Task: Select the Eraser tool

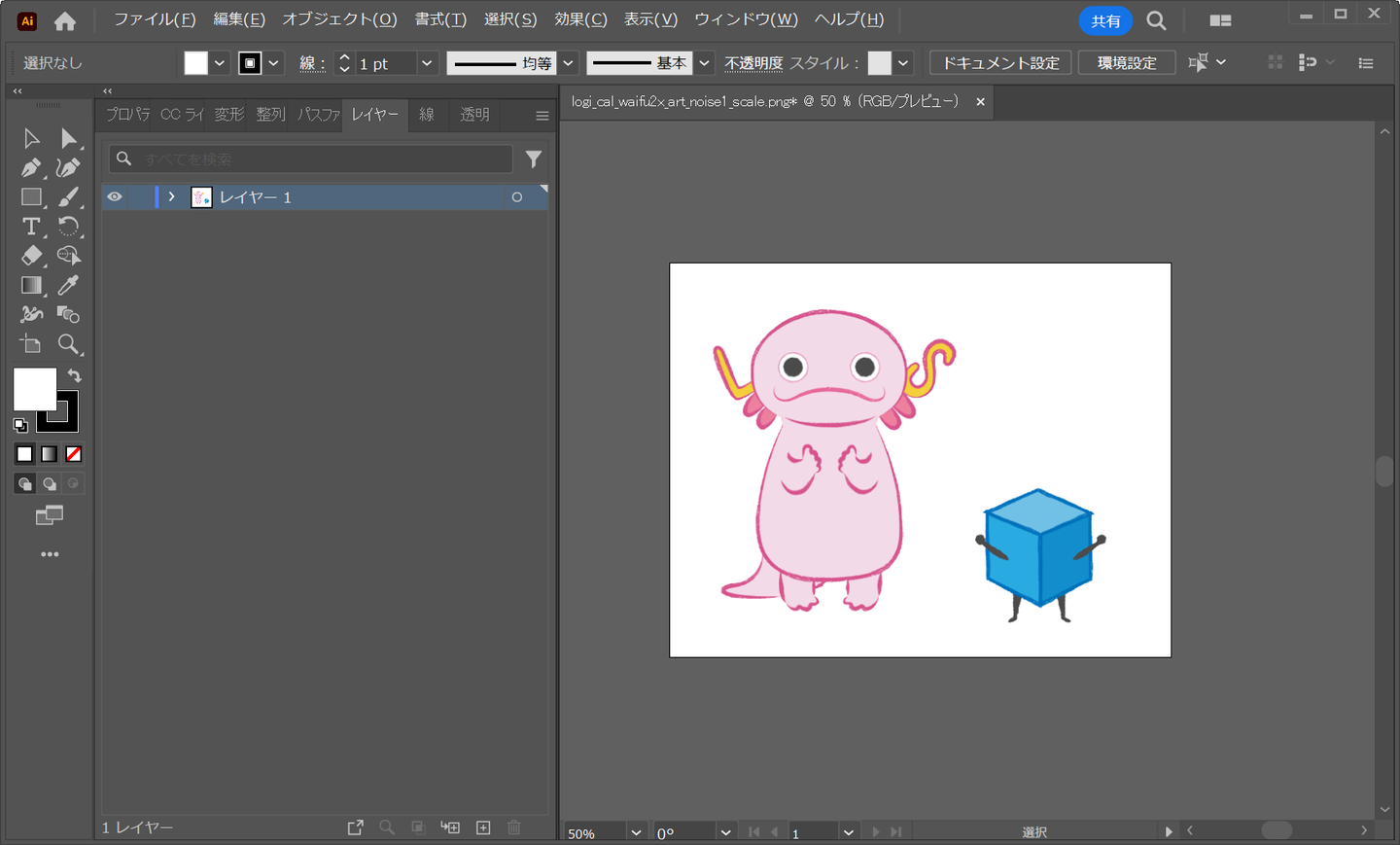Action: coord(31,256)
